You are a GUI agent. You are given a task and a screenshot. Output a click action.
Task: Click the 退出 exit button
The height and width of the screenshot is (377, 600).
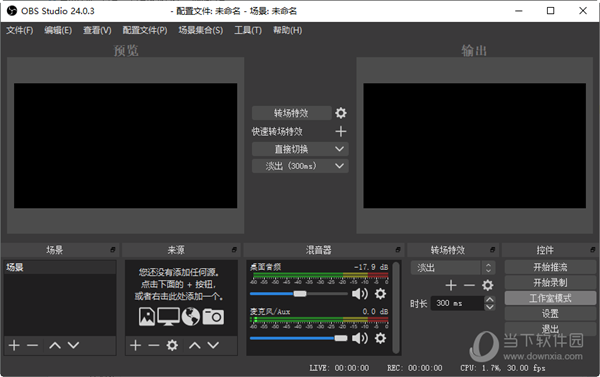click(550, 329)
